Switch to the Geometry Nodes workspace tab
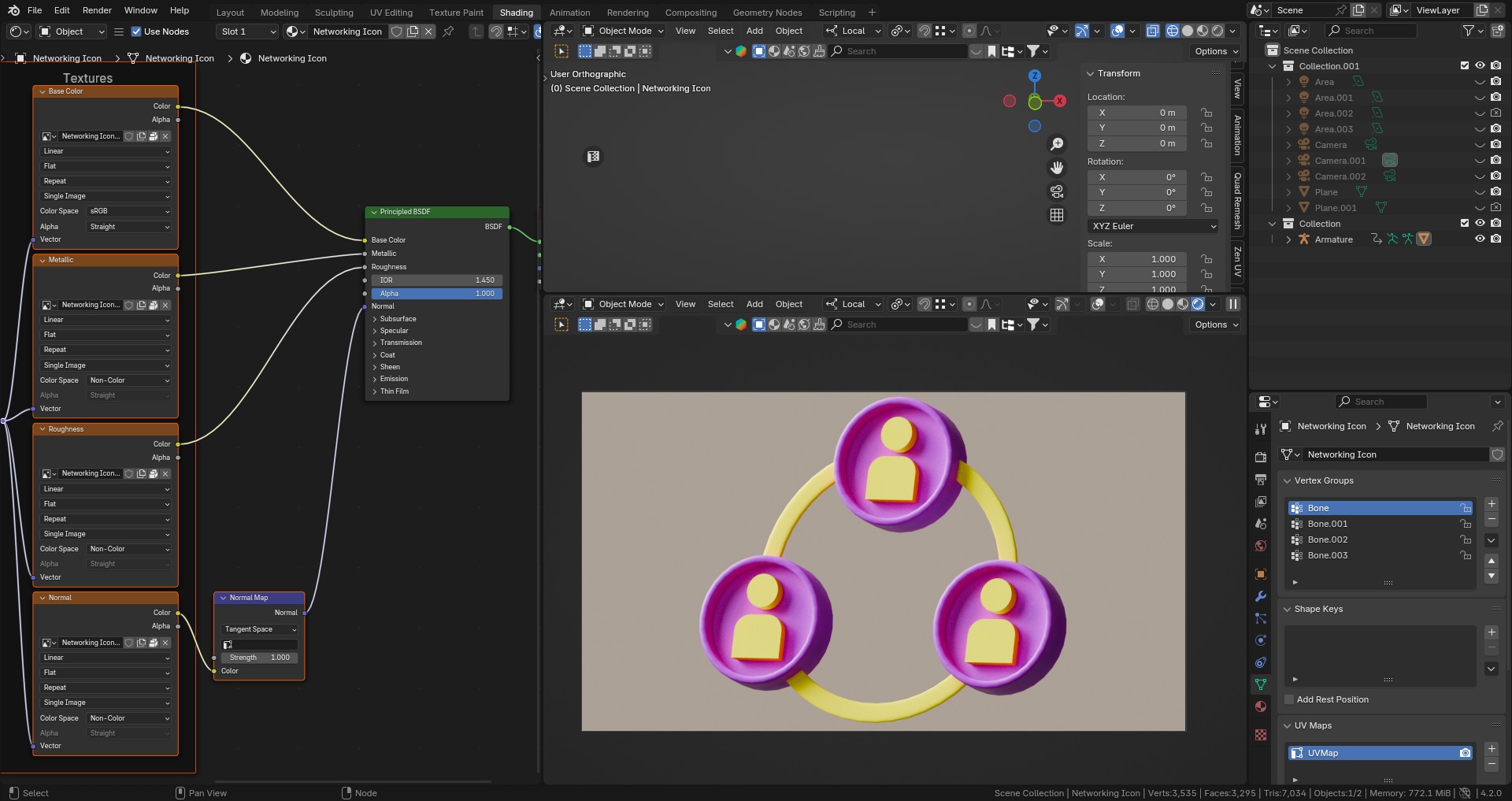Image resolution: width=1512 pixels, height=801 pixels. pyautogui.click(x=767, y=13)
